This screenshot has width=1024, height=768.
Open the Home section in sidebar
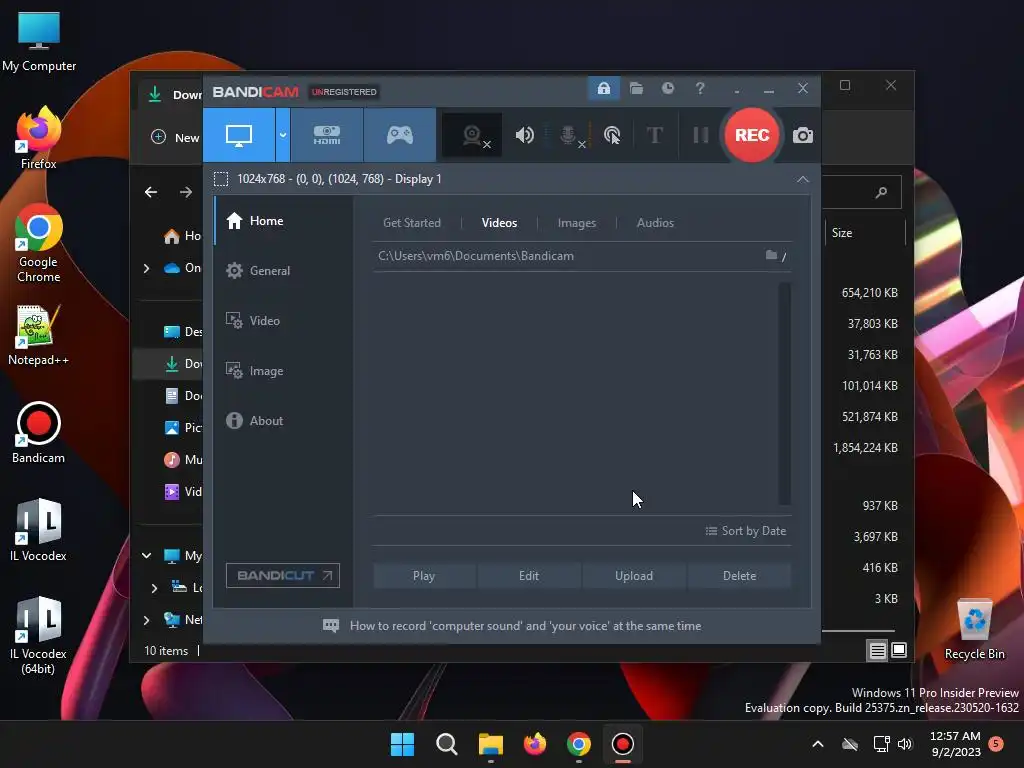tap(283, 221)
